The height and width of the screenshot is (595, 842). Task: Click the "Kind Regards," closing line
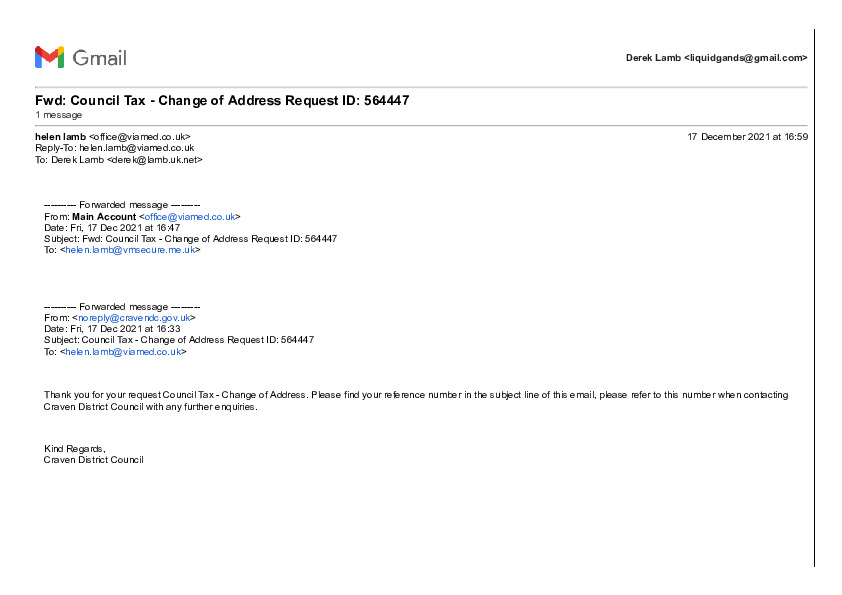[74, 448]
